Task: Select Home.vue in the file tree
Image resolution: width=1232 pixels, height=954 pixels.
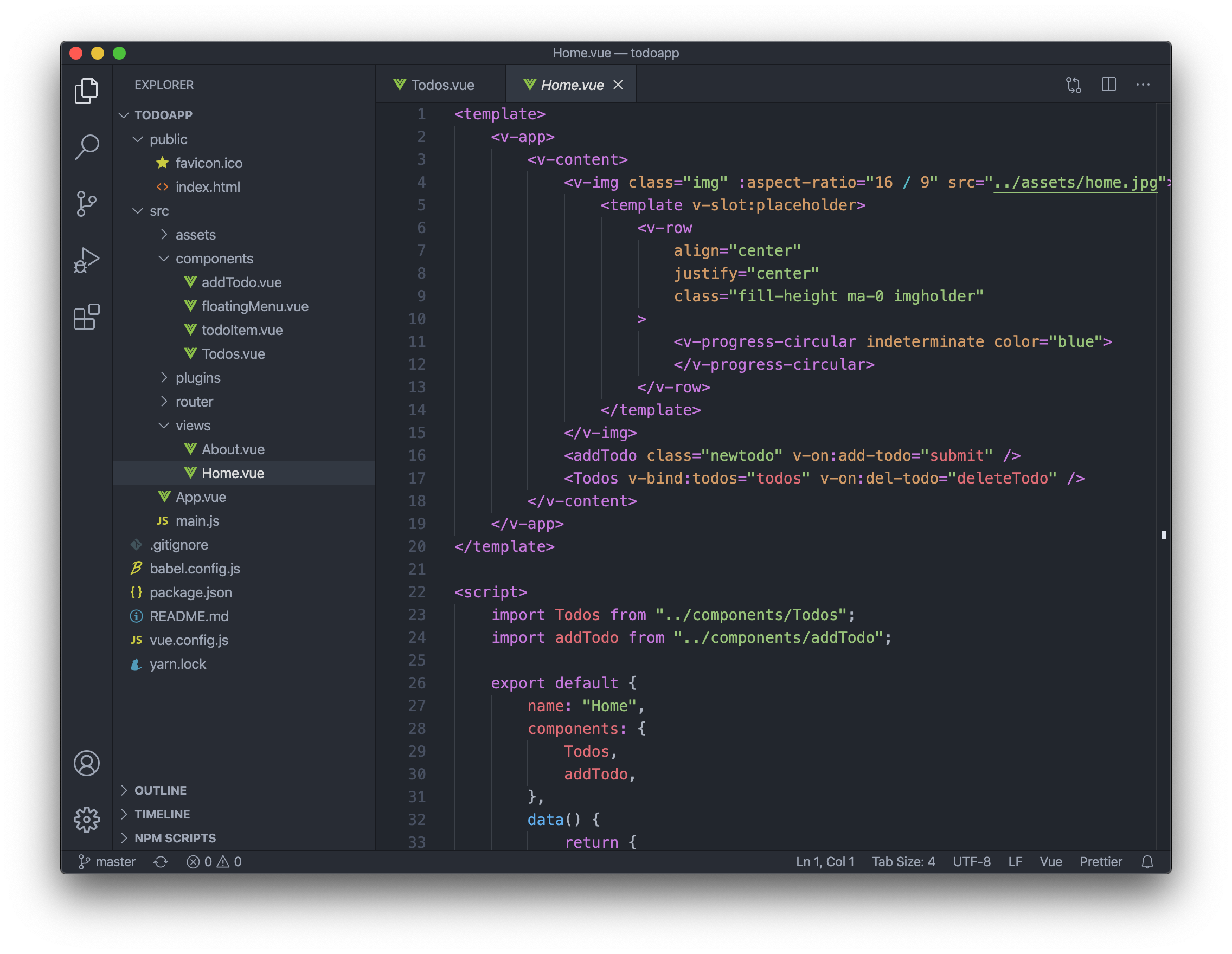Action: tap(243, 473)
